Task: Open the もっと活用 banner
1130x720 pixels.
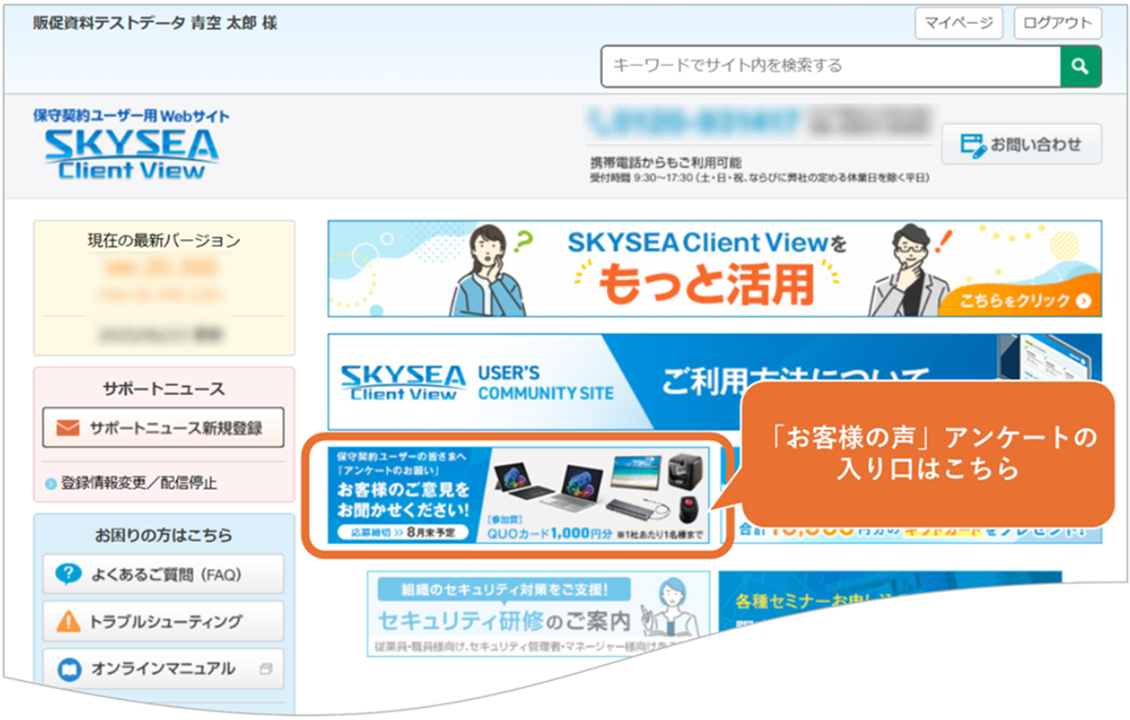Action: tap(714, 269)
